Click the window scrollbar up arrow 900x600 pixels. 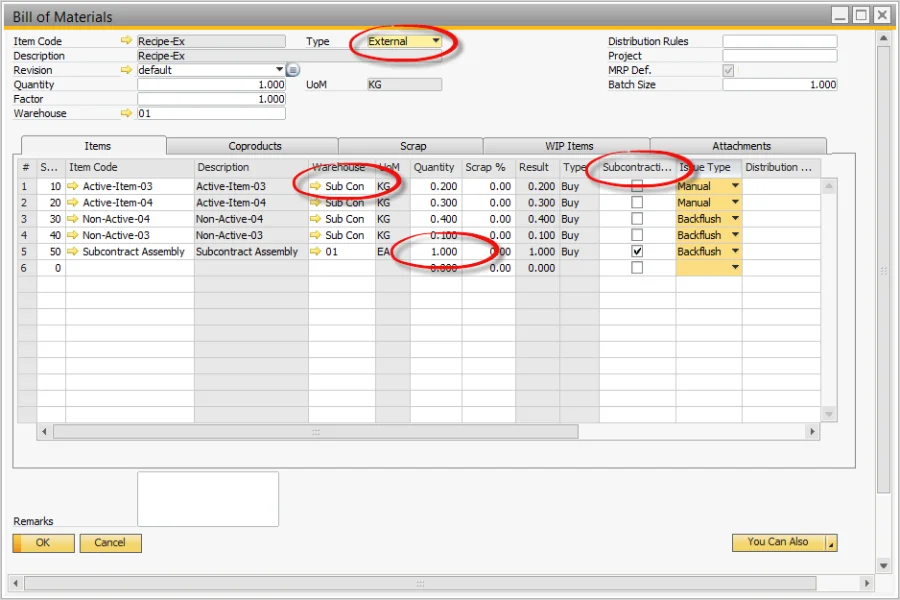coord(883,38)
